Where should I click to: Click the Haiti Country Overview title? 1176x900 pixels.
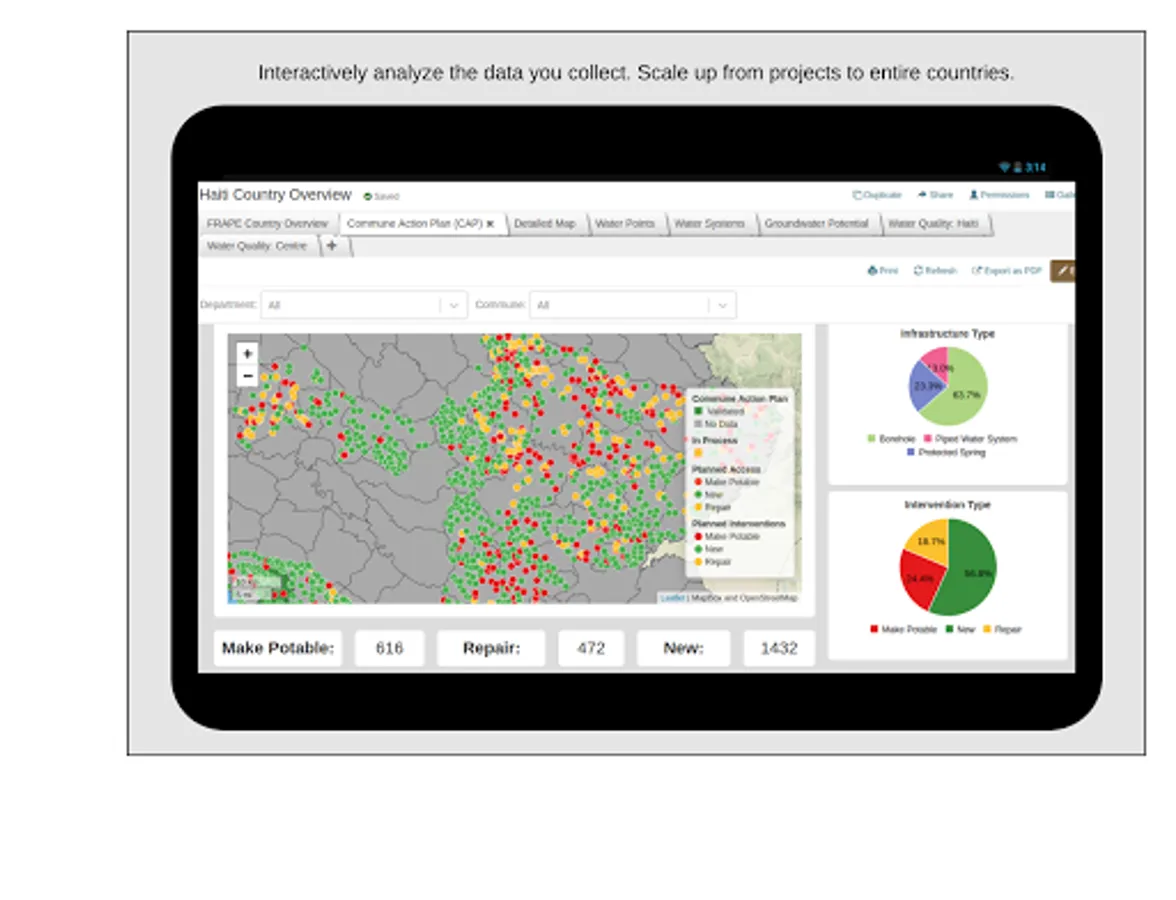tap(275, 195)
